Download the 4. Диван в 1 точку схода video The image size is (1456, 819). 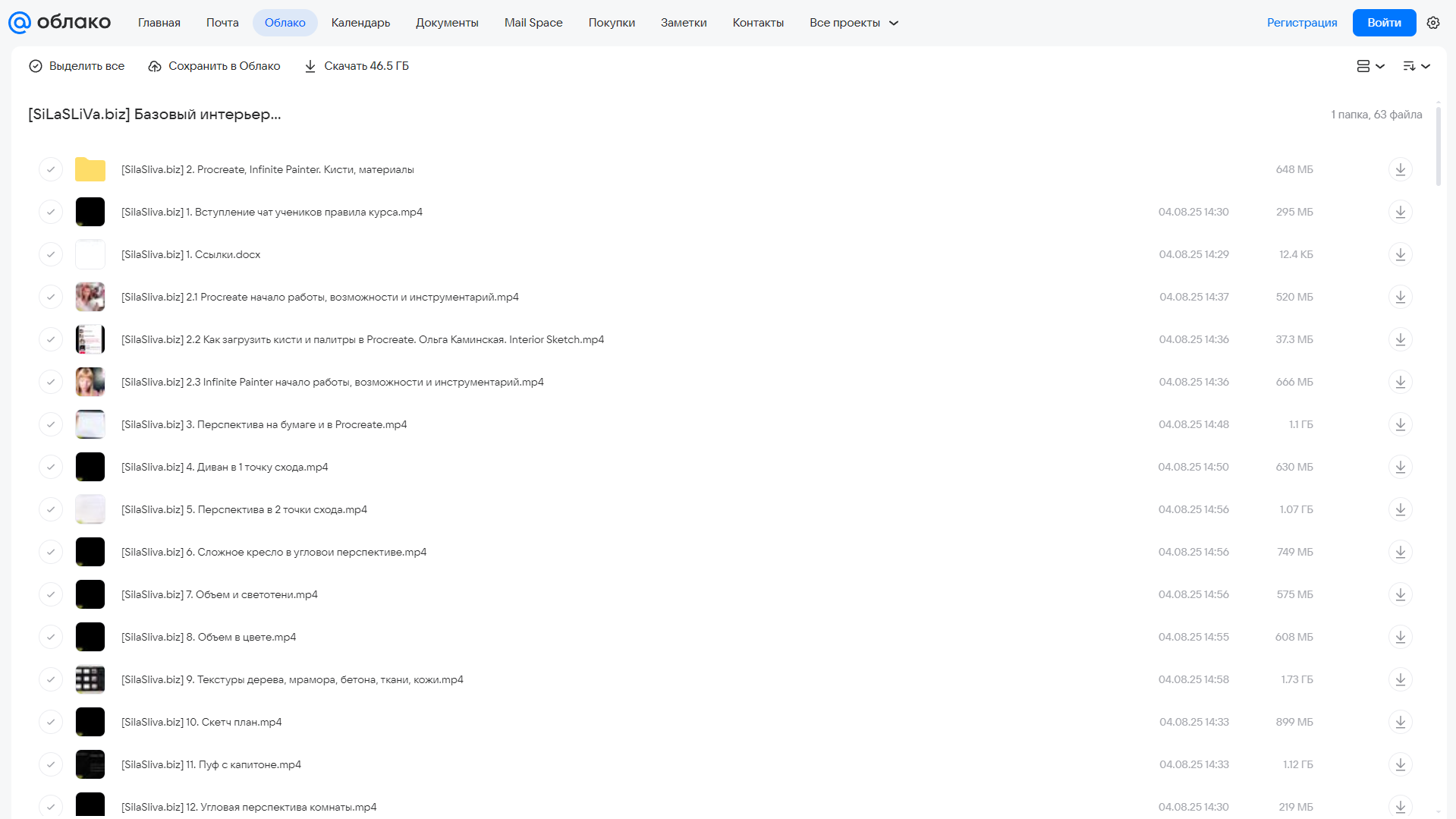[x=1400, y=467]
